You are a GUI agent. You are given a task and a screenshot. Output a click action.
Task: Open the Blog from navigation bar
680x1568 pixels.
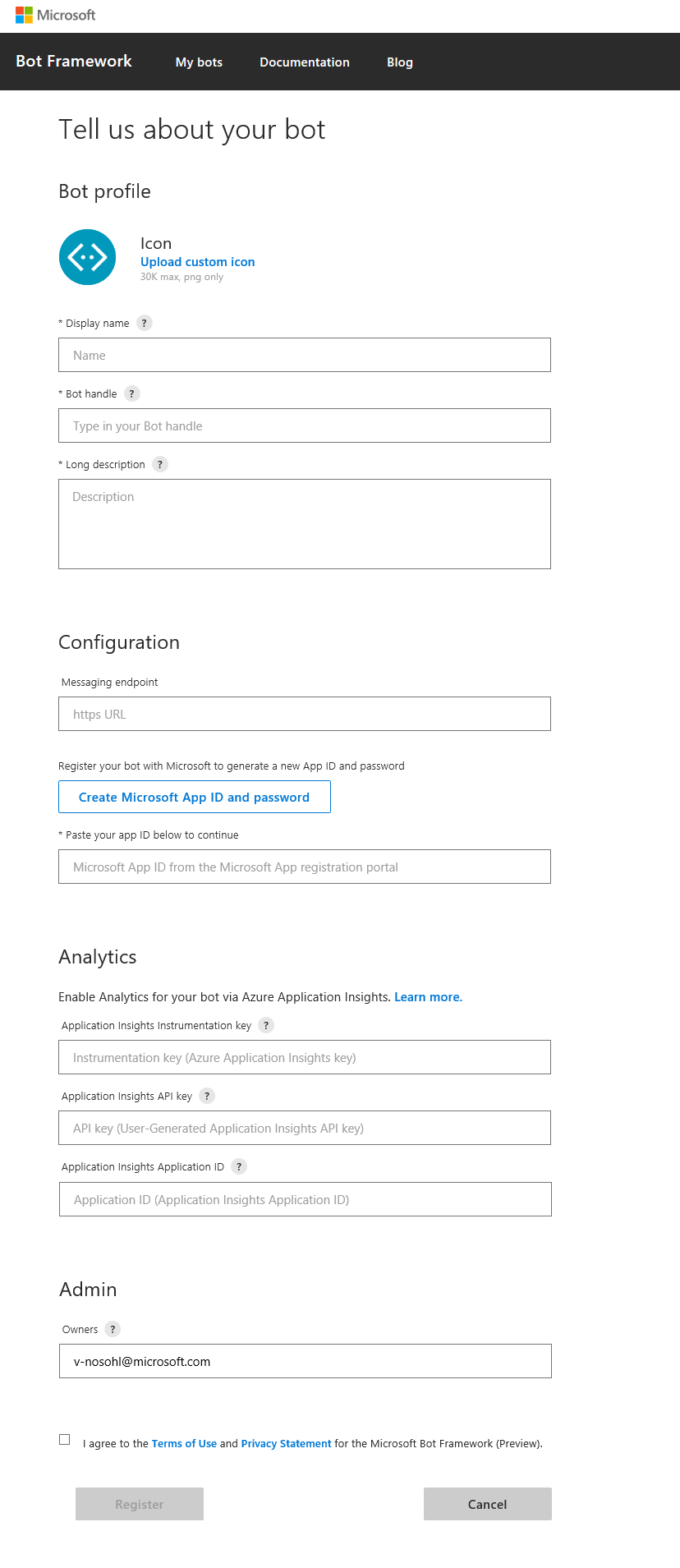pyautogui.click(x=400, y=62)
